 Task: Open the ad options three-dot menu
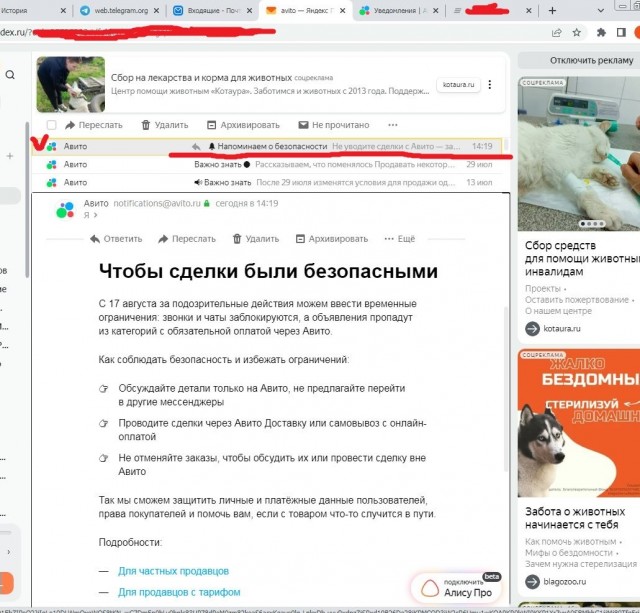(x=489, y=84)
